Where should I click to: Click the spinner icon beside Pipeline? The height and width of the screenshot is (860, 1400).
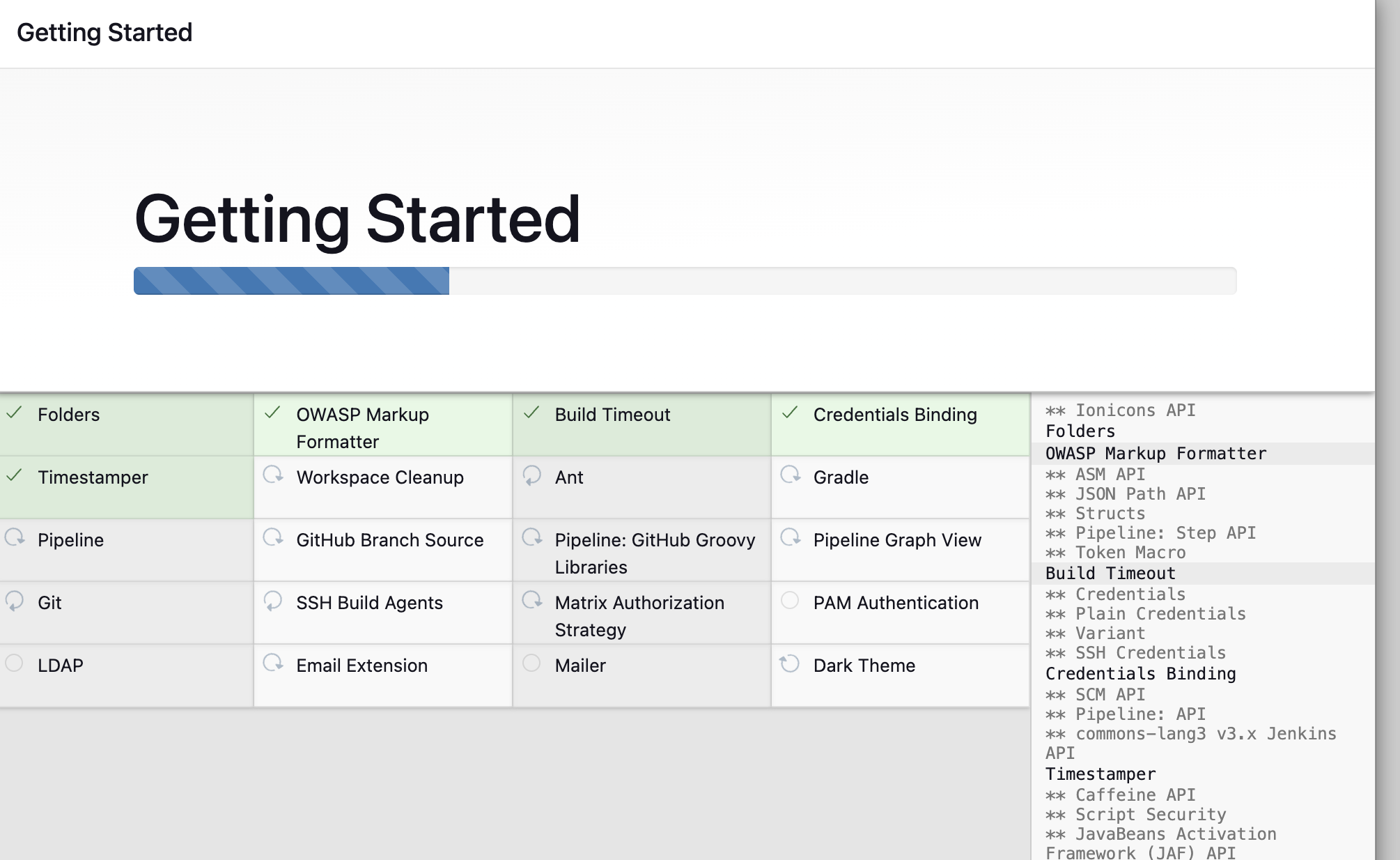tap(14, 538)
